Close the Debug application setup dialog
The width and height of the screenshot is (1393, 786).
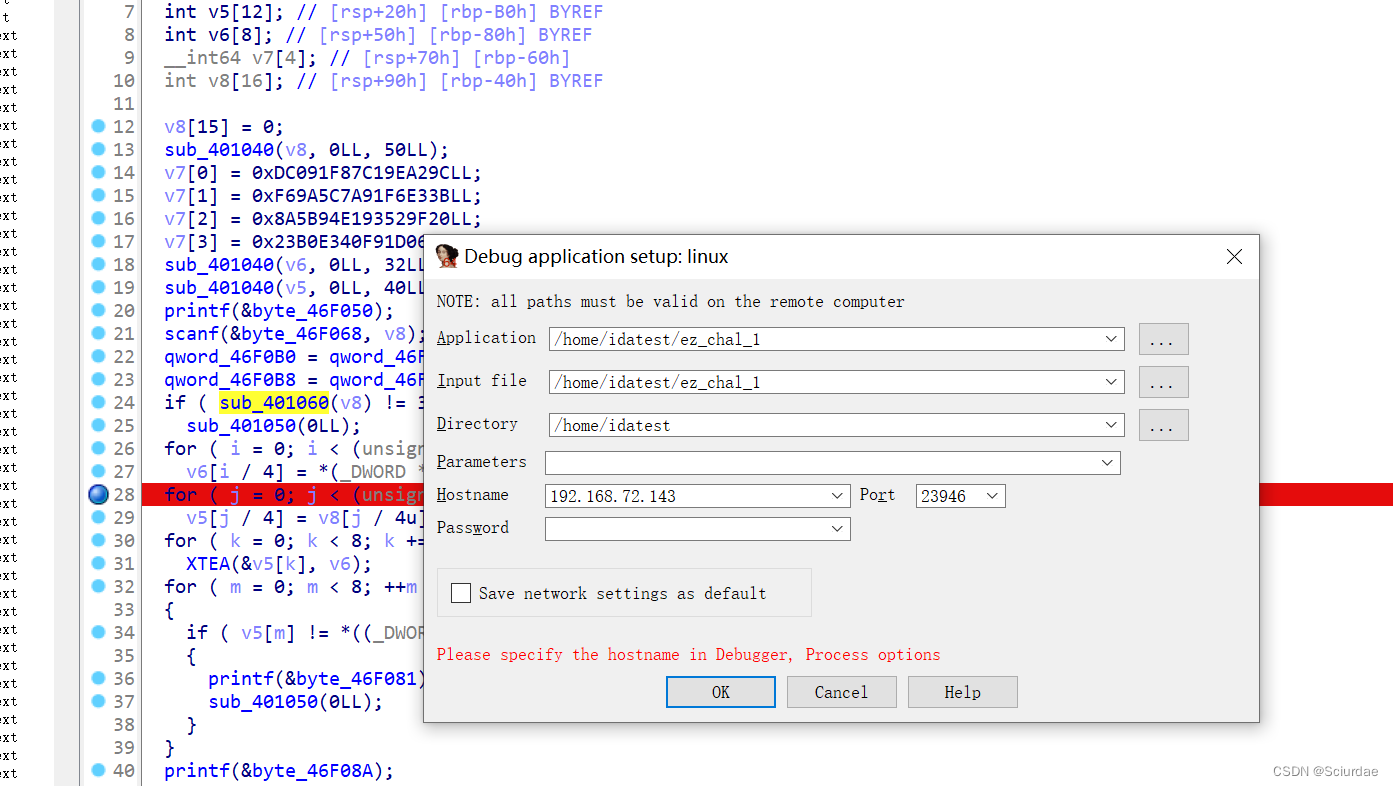1234,257
